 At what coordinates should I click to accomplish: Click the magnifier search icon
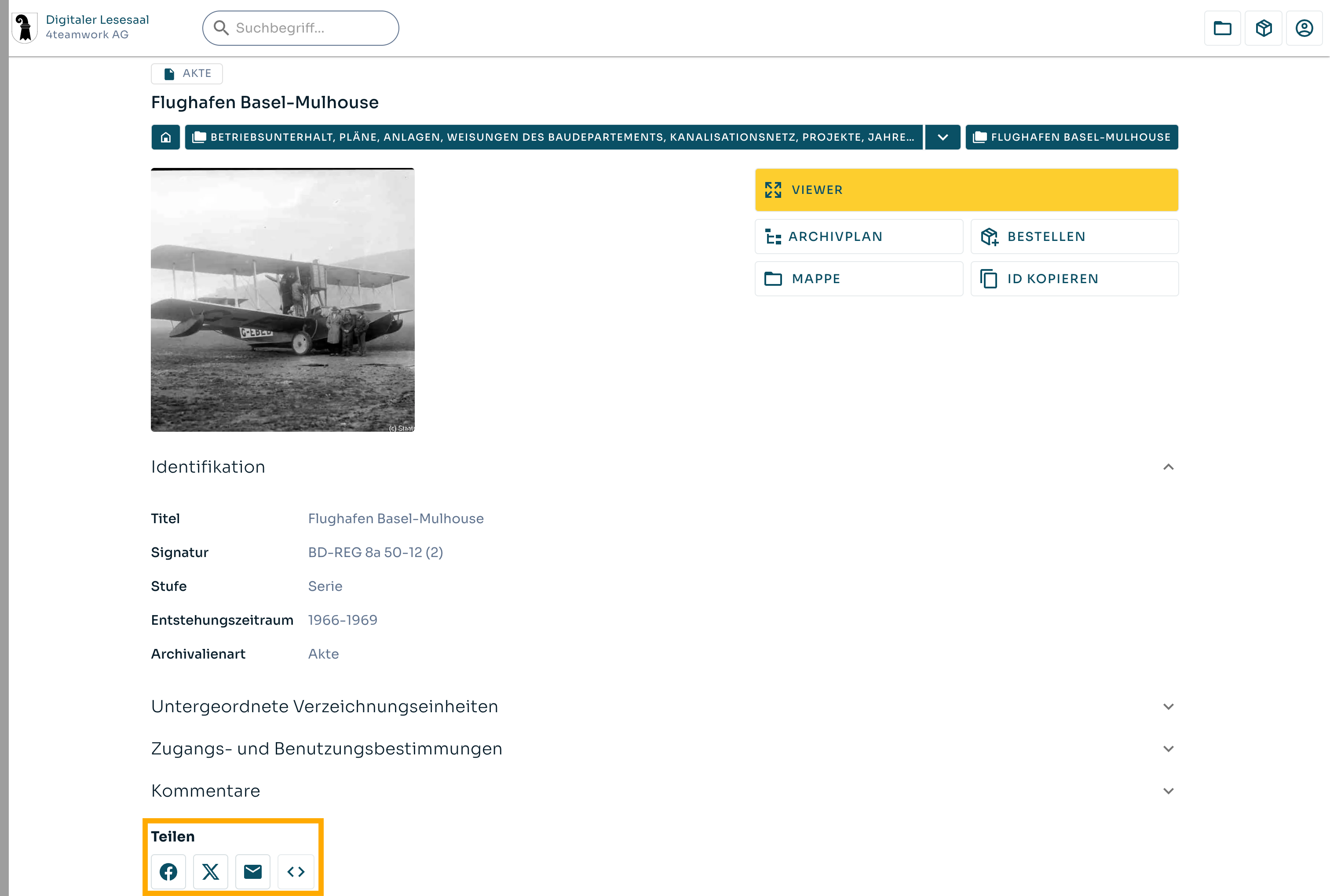click(x=221, y=28)
